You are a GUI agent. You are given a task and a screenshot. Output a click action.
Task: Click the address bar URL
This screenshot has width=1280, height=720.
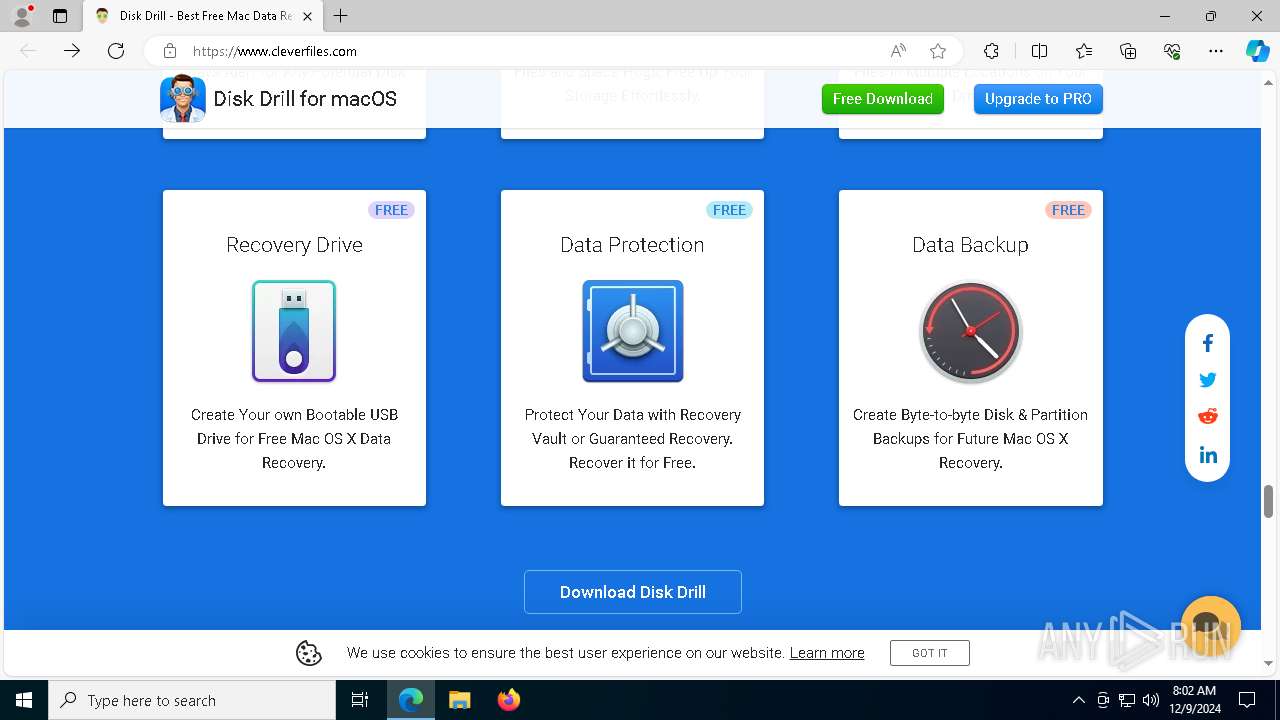point(275,51)
